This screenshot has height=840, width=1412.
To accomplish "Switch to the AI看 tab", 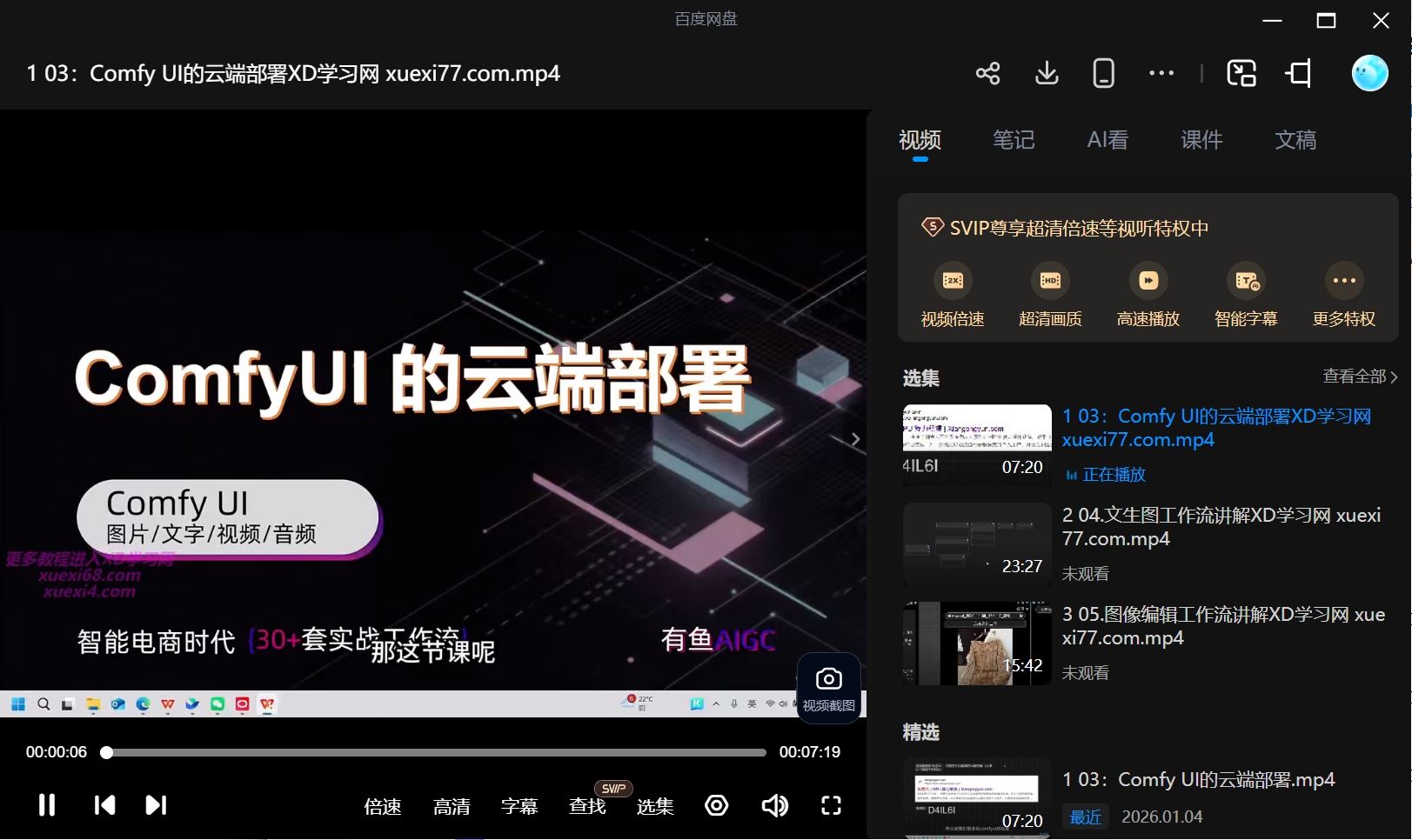I will (x=1108, y=140).
